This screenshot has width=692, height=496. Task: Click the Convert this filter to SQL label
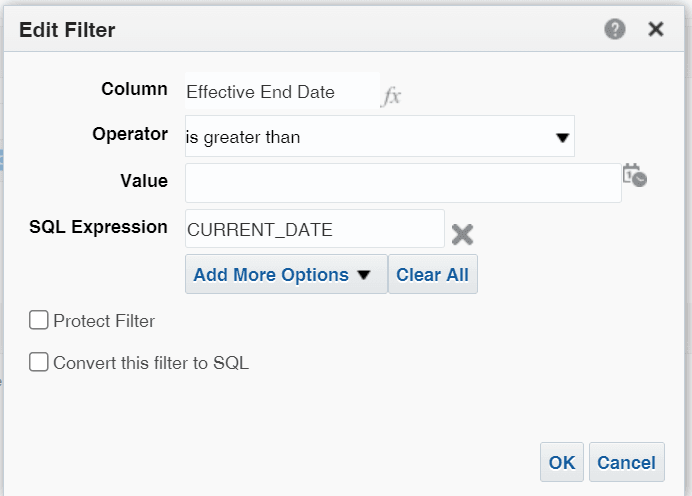click(151, 363)
